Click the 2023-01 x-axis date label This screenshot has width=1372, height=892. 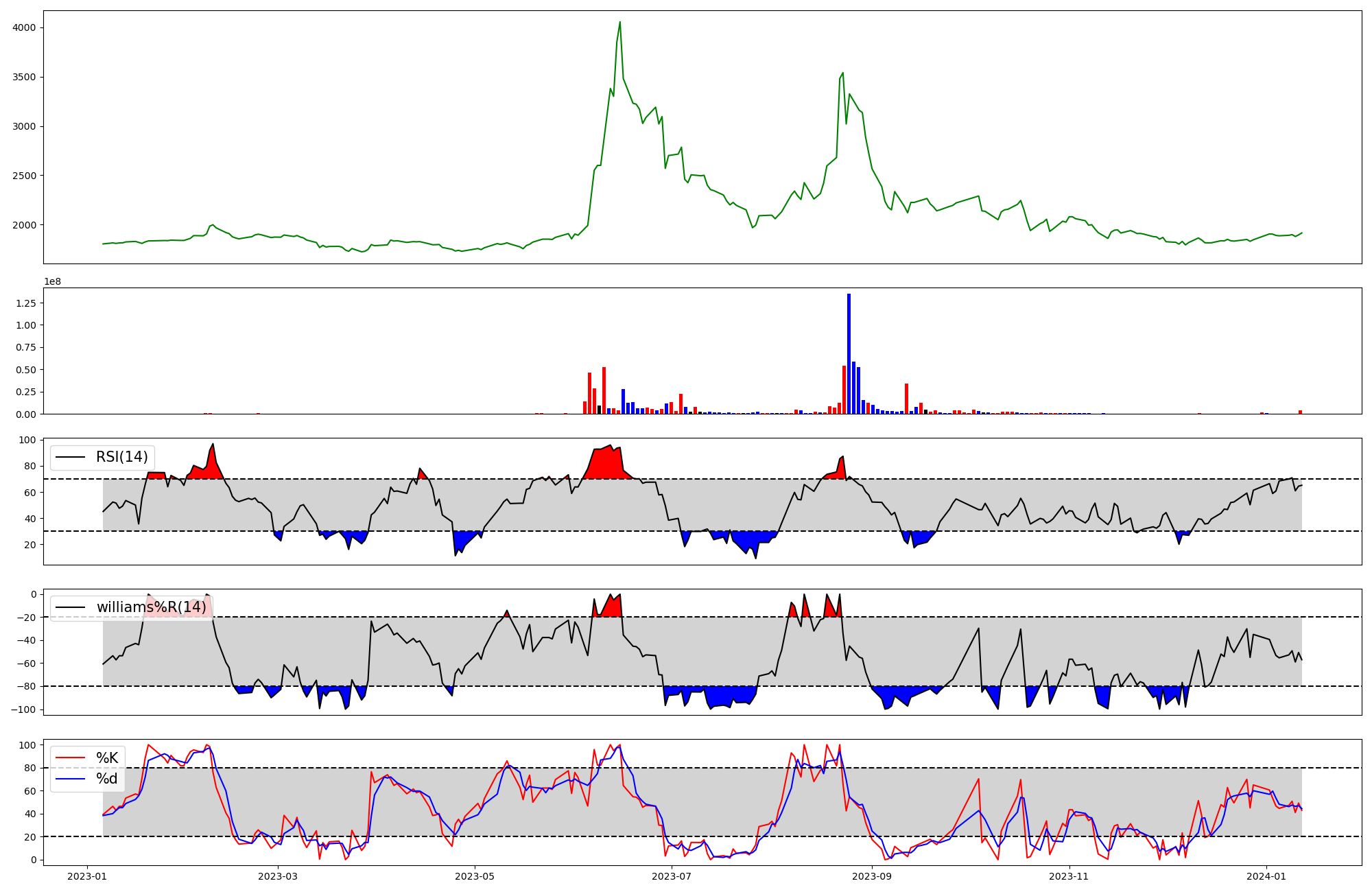(x=86, y=876)
